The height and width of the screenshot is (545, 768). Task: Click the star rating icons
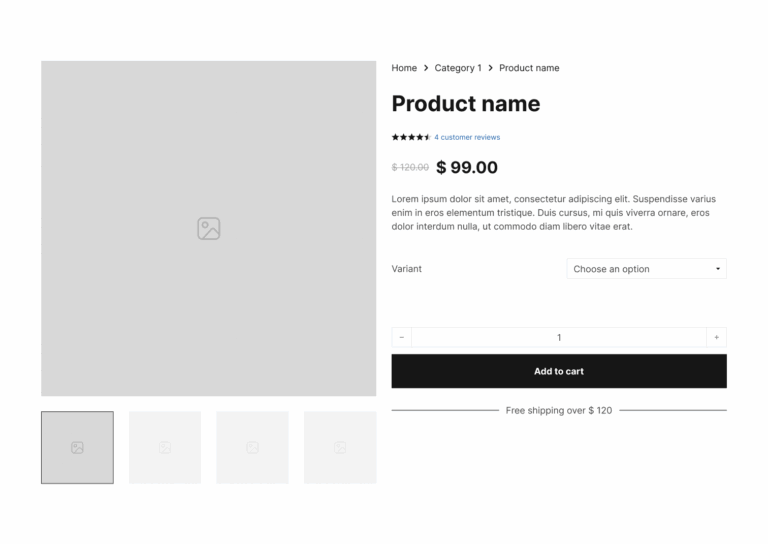411,137
